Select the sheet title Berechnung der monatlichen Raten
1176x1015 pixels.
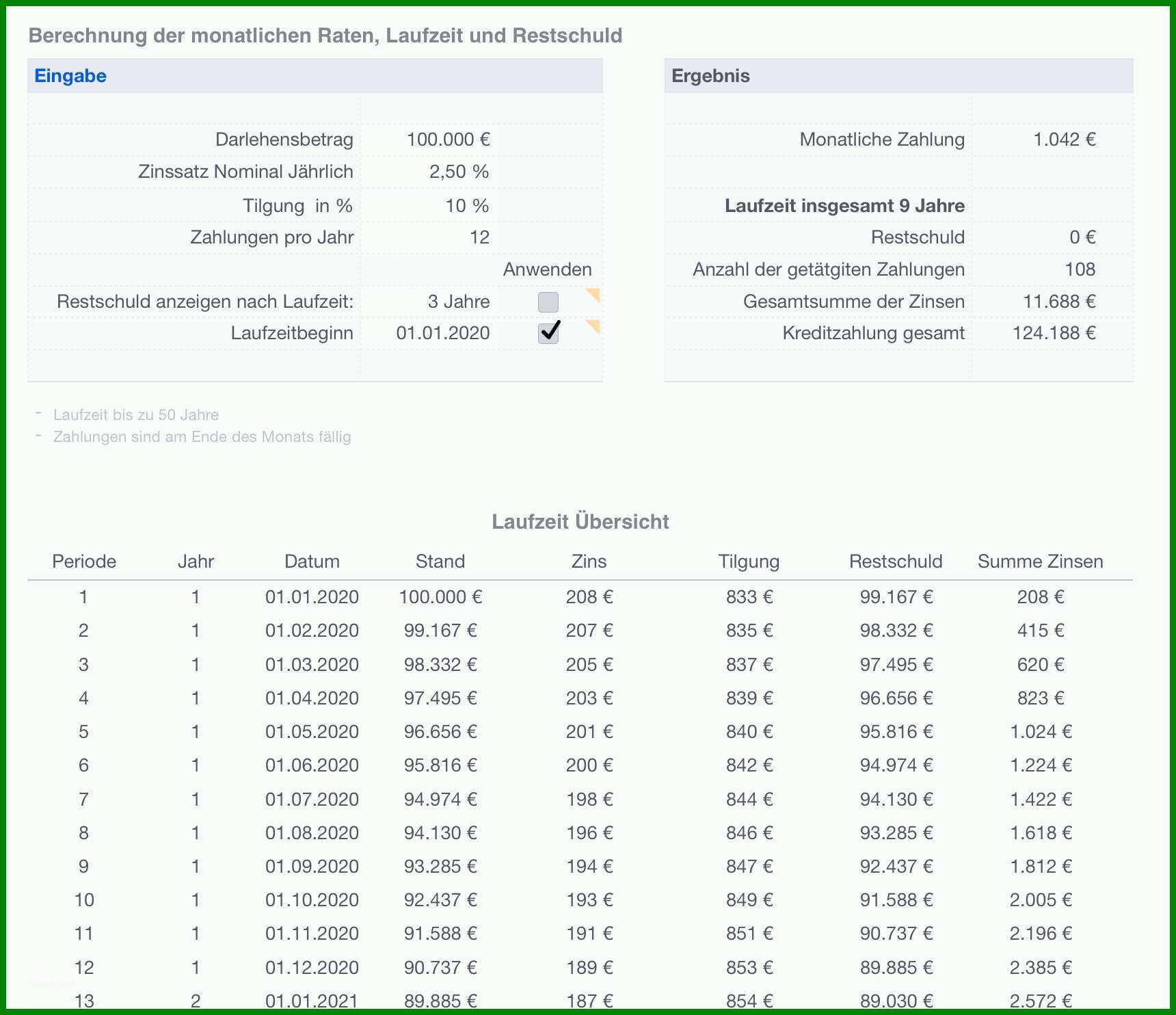(325, 36)
